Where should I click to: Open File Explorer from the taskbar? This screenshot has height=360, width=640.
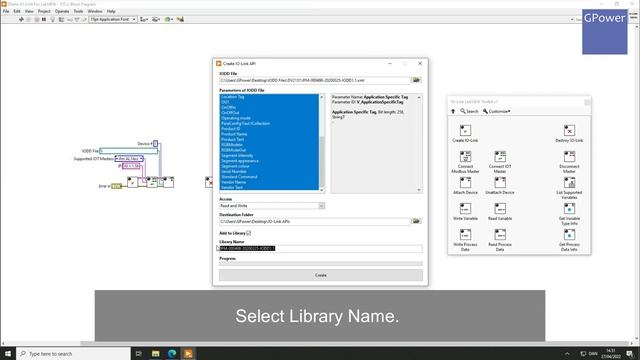156,353
